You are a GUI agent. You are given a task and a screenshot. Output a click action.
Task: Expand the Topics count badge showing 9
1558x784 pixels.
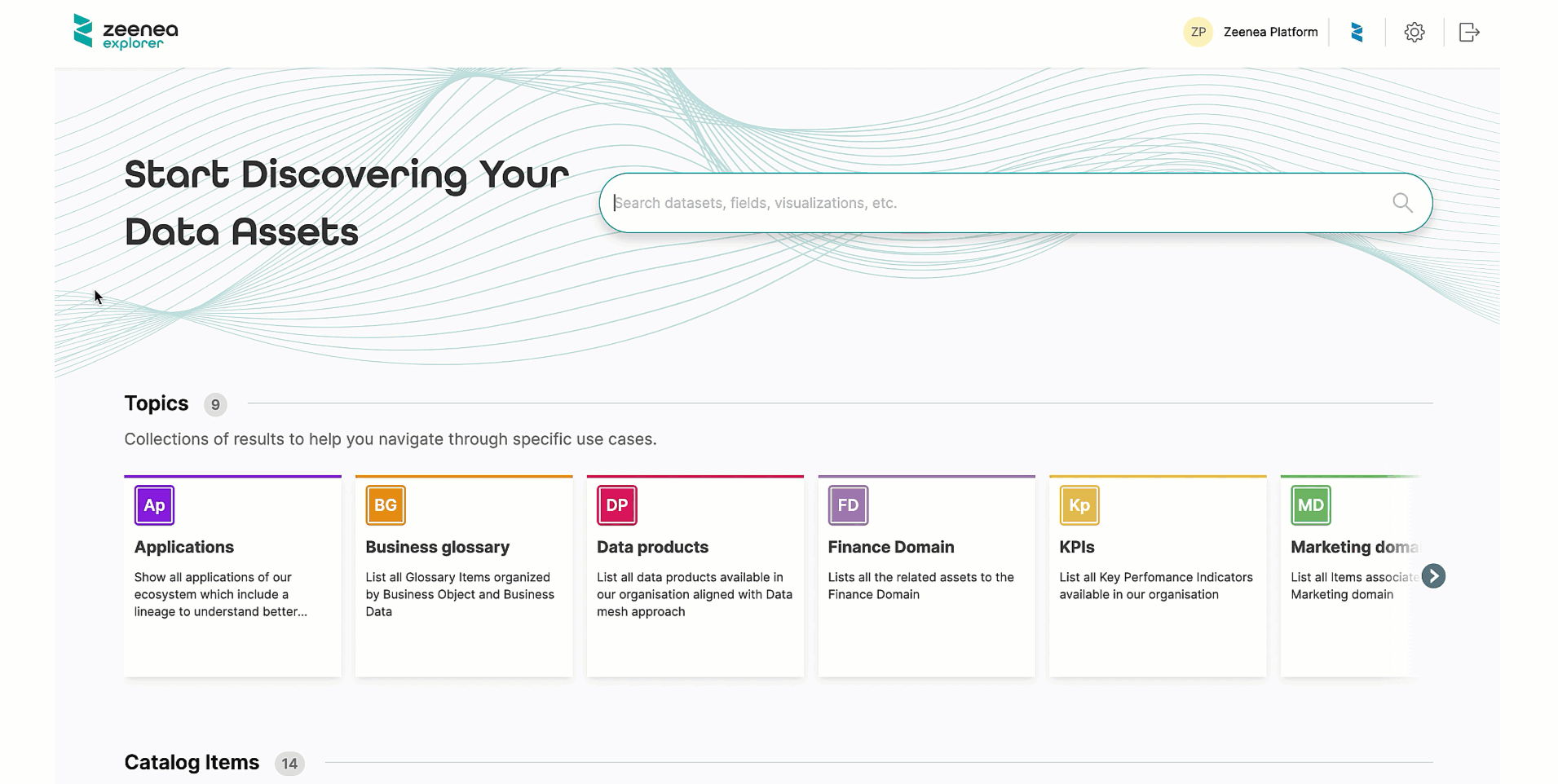click(x=214, y=404)
